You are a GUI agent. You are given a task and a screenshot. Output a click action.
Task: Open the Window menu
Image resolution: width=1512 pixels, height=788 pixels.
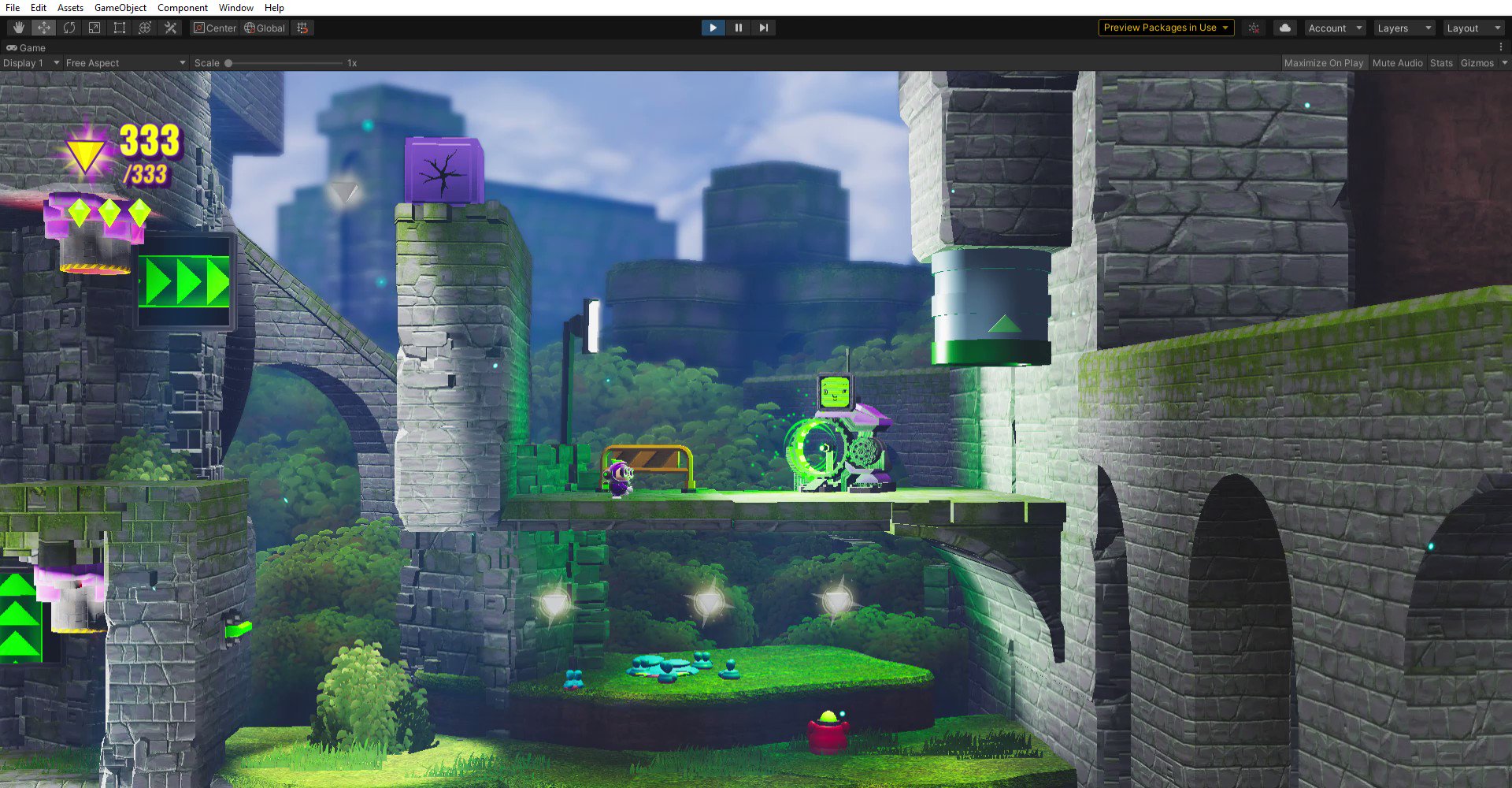click(x=236, y=8)
